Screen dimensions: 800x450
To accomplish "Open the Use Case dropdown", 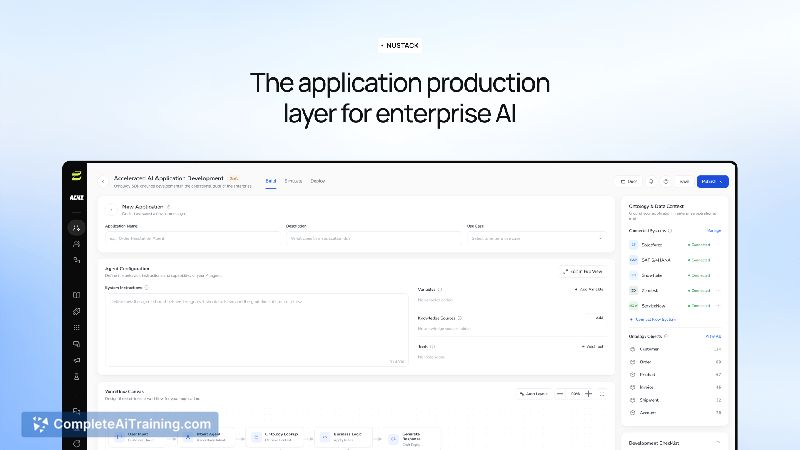I will [536, 238].
